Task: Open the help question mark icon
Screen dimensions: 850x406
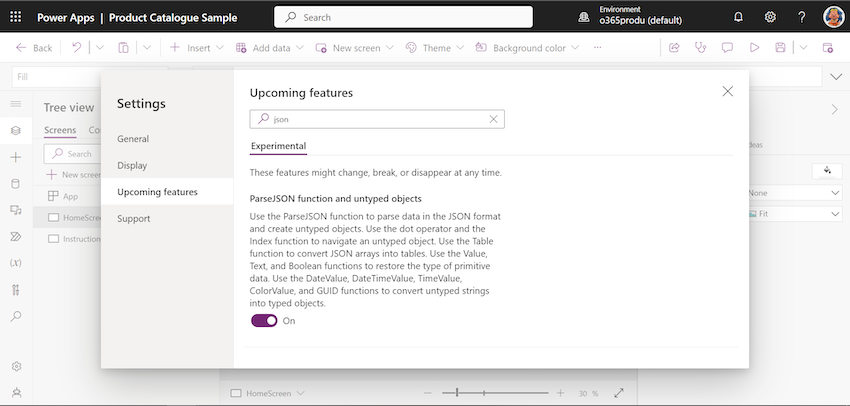Action: tap(802, 17)
